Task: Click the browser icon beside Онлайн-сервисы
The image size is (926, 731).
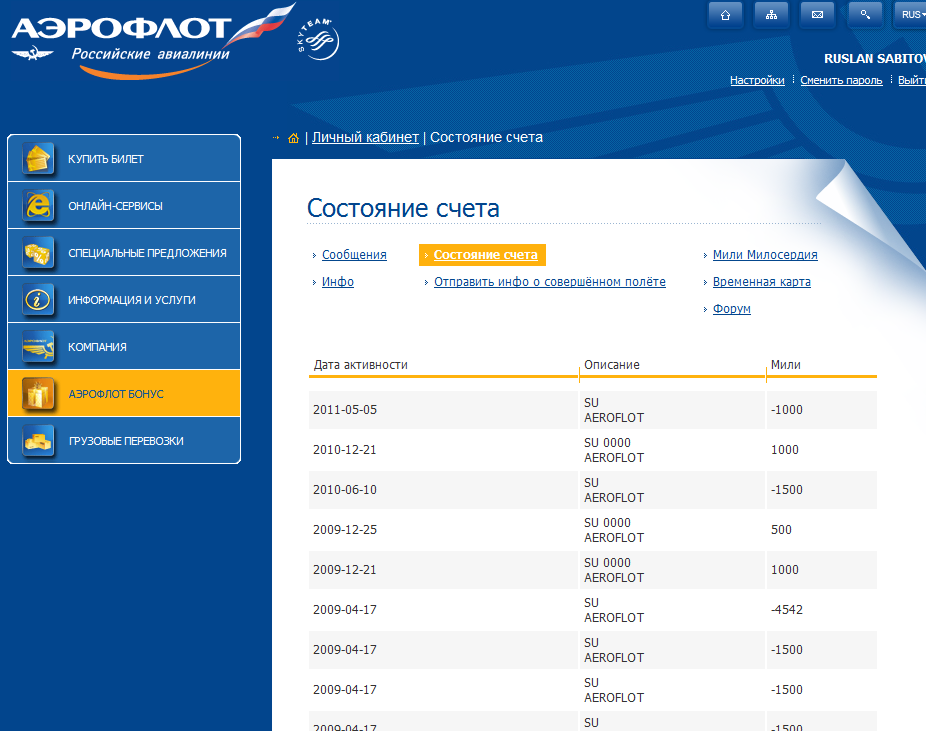Action: coord(38,205)
